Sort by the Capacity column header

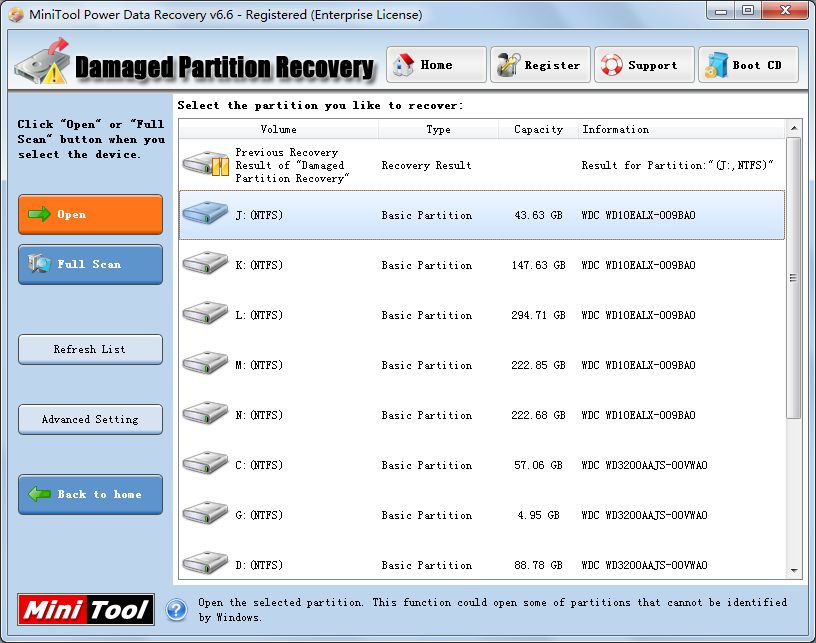click(538, 129)
